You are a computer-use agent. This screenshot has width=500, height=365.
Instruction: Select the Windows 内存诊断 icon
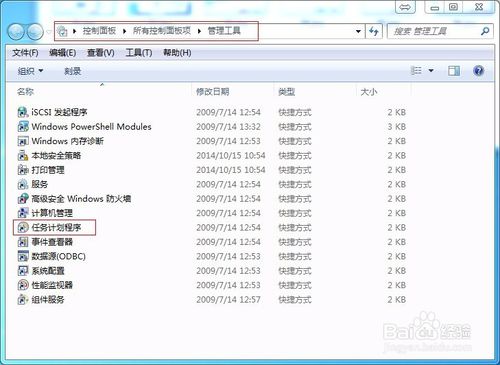(x=23, y=141)
